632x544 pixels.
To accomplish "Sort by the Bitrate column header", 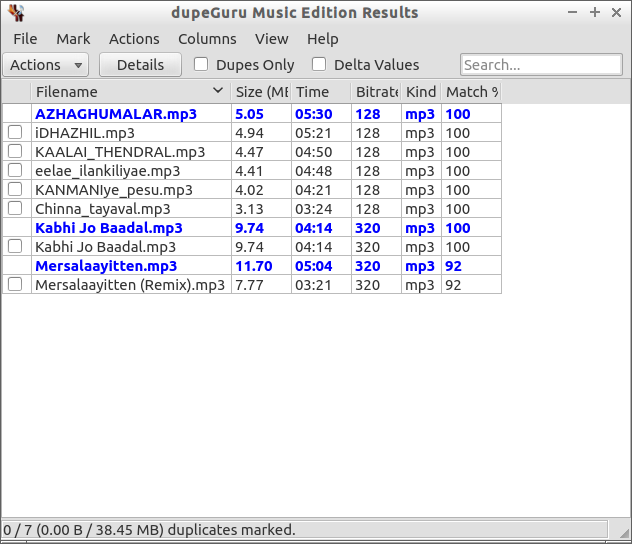I will (x=376, y=92).
